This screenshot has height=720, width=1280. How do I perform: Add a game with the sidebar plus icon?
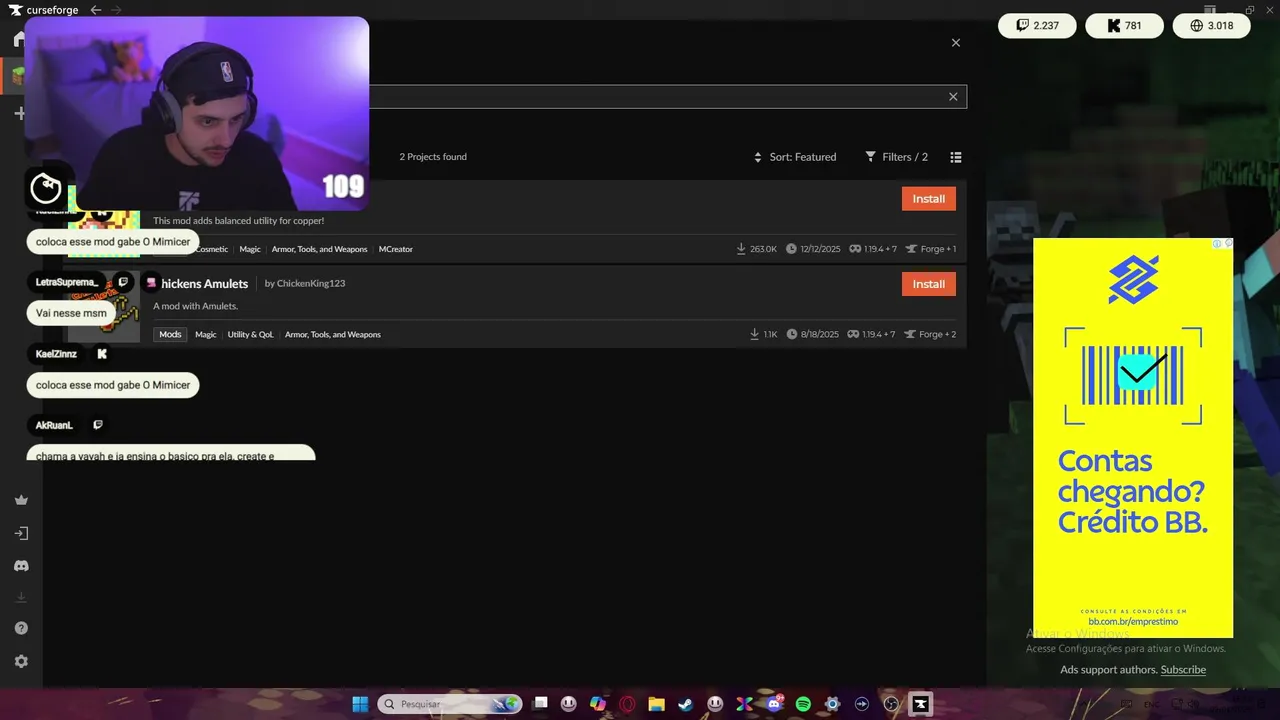[x=19, y=113]
